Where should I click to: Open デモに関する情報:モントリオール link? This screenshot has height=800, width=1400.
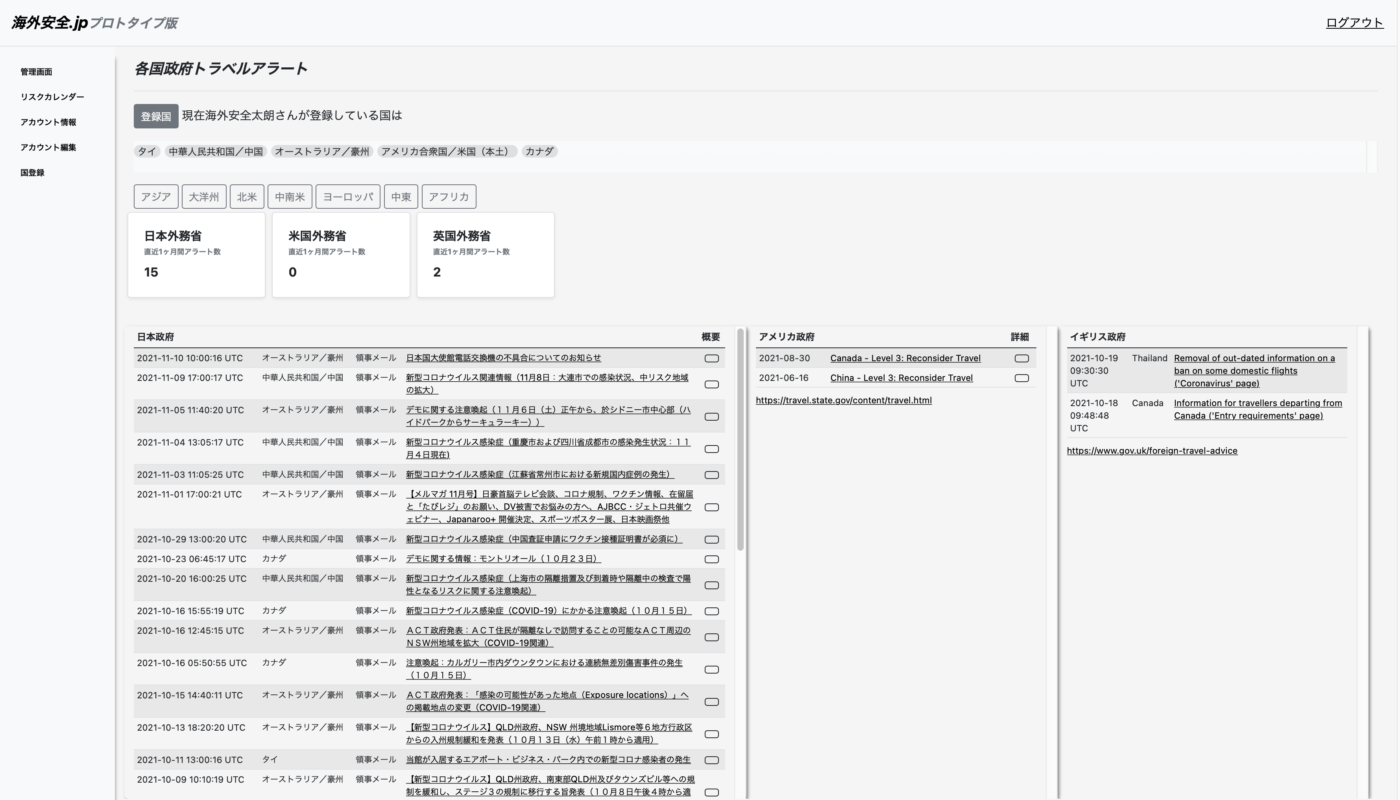(x=503, y=559)
